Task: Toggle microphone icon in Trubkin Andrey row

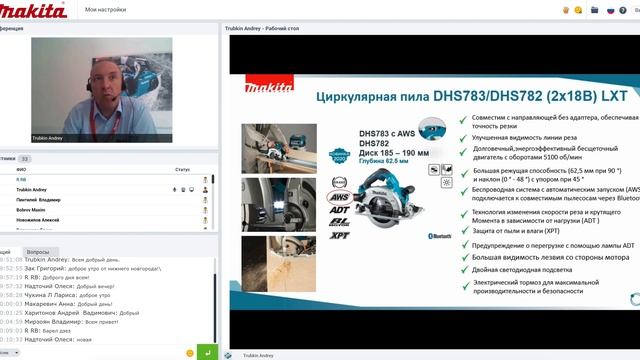Action: [x=175, y=190]
